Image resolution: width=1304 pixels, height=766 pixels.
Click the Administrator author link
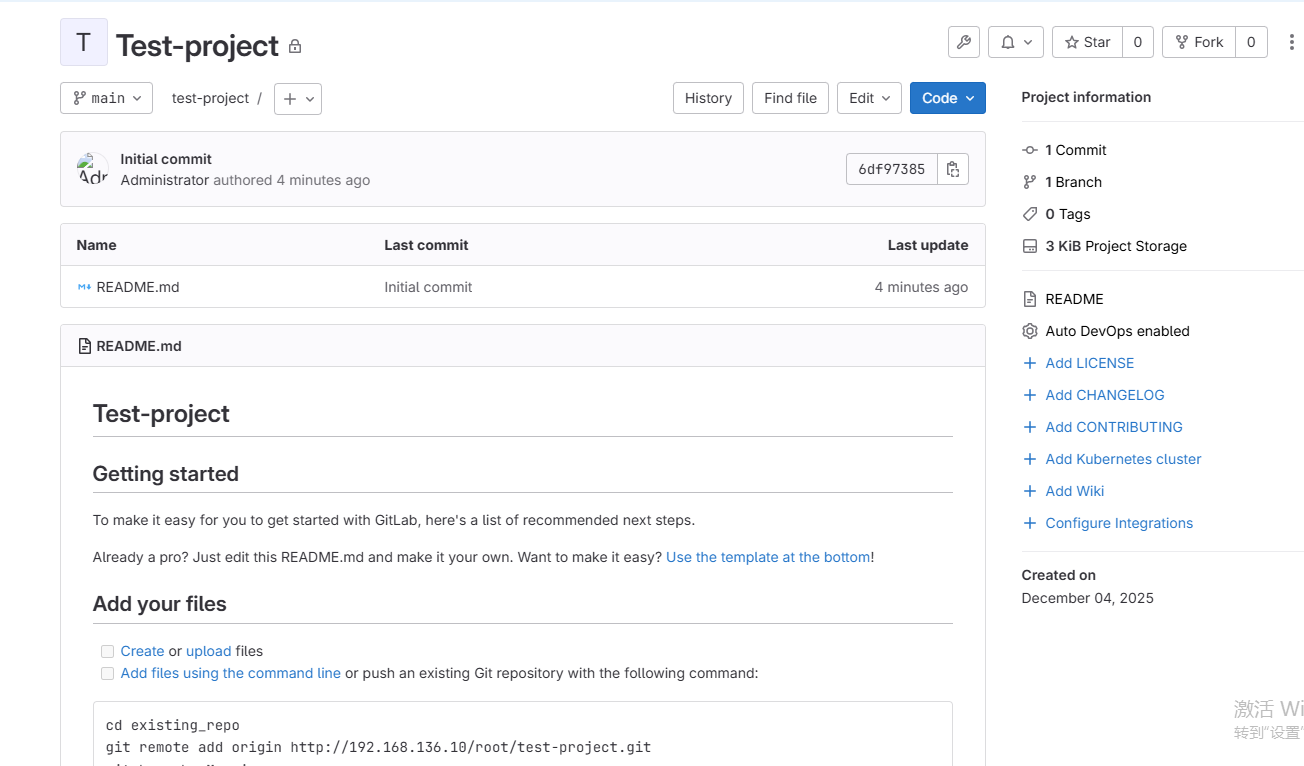click(x=165, y=180)
